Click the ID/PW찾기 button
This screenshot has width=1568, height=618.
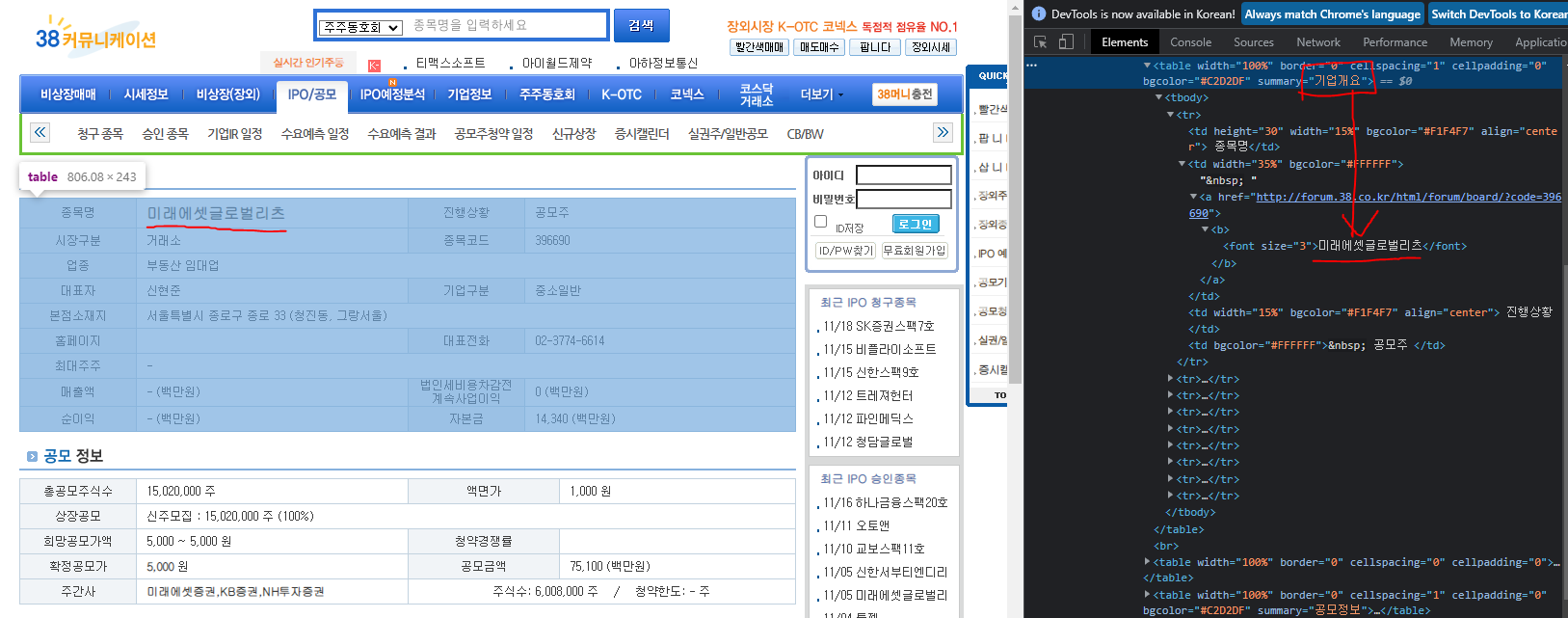pos(845,251)
